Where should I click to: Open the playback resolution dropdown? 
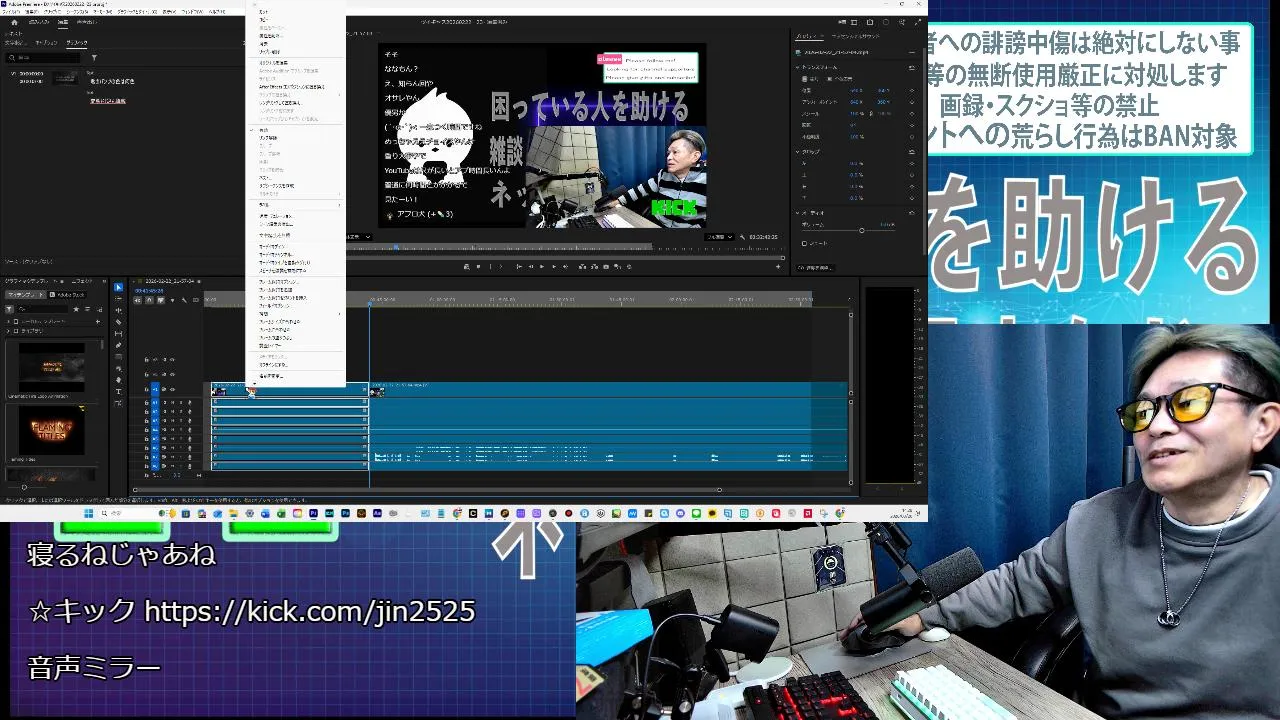720,237
